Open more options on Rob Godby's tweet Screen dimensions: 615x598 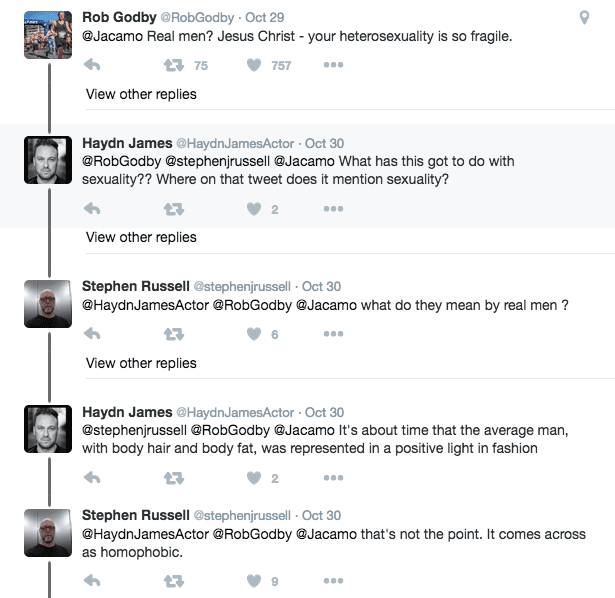click(x=333, y=65)
